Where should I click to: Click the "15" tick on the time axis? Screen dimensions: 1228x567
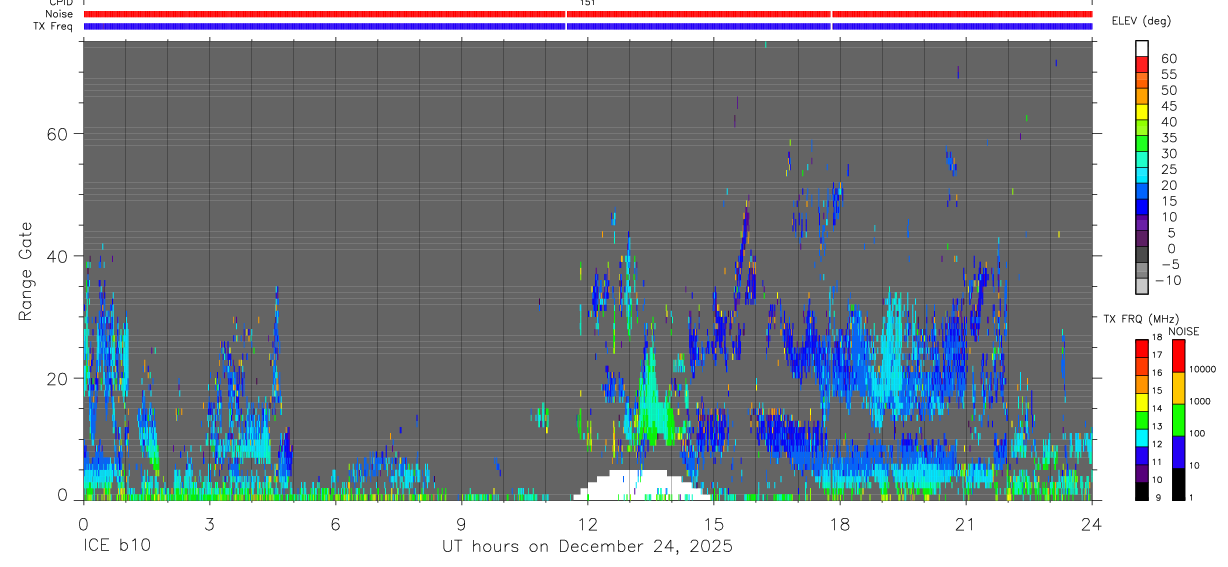click(x=714, y=523)
